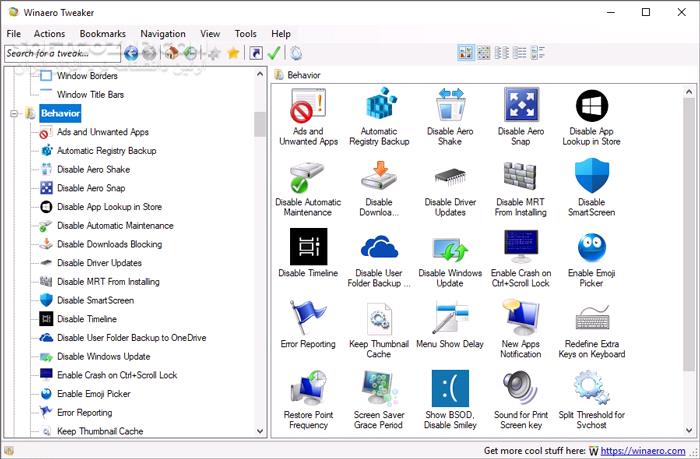
Task: Open Keep Thumbnail Cache tile
Action: click(x=379, y=330)
